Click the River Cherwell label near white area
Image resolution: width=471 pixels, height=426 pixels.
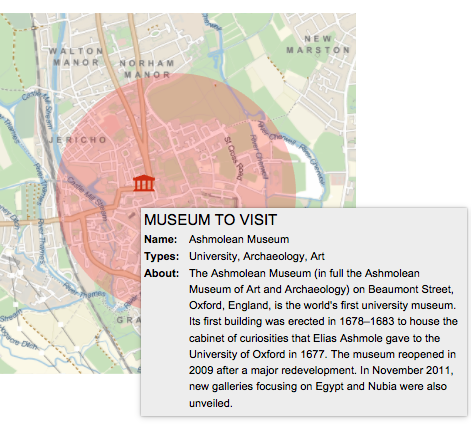(x=312, y=165)
